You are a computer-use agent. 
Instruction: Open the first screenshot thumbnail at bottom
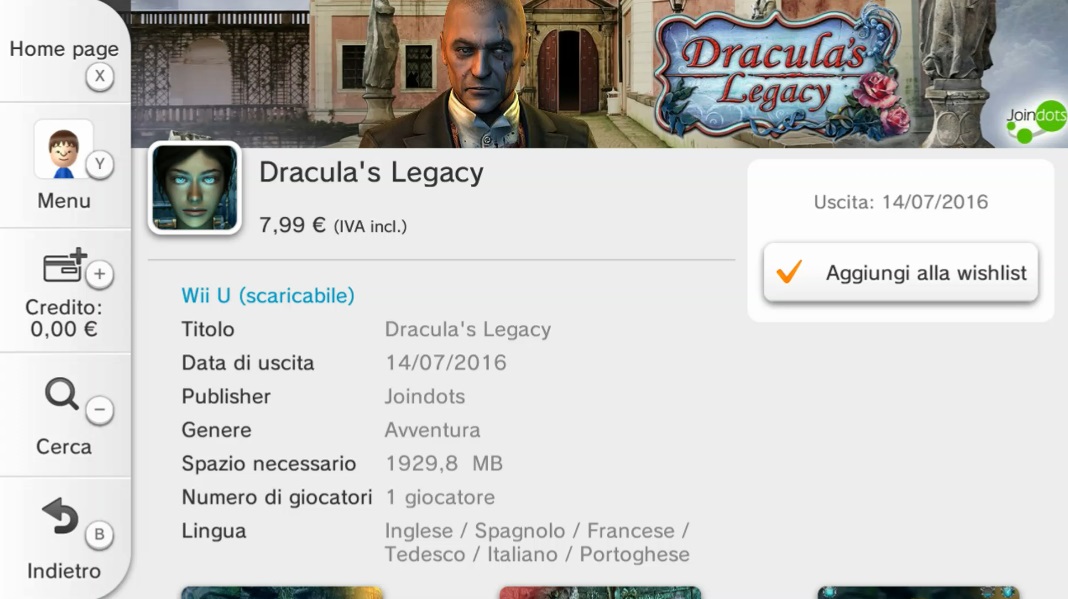point(282,592)
